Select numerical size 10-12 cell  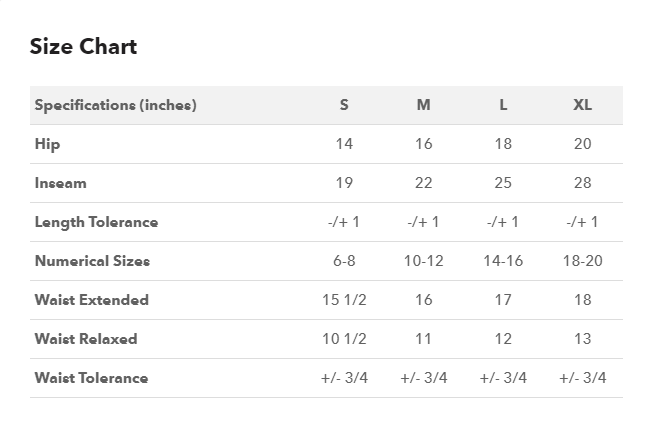pyautogui.click(x=423, y=261)
